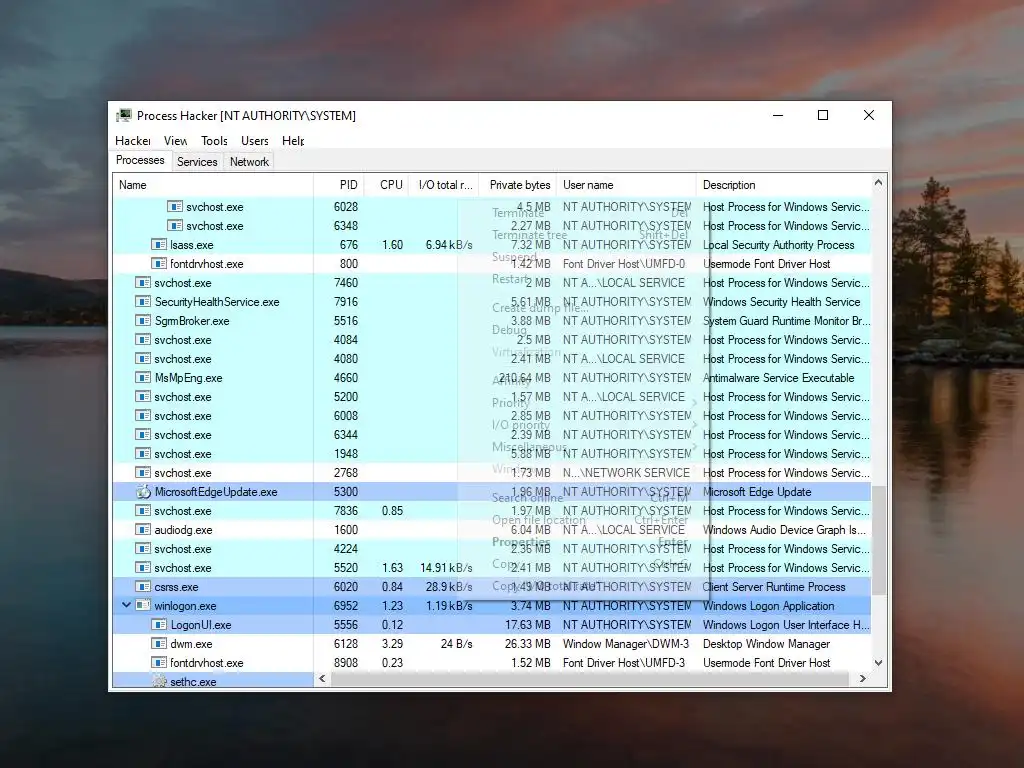
Task: Open the Hacker menu
Action: (x=133, y=140)
